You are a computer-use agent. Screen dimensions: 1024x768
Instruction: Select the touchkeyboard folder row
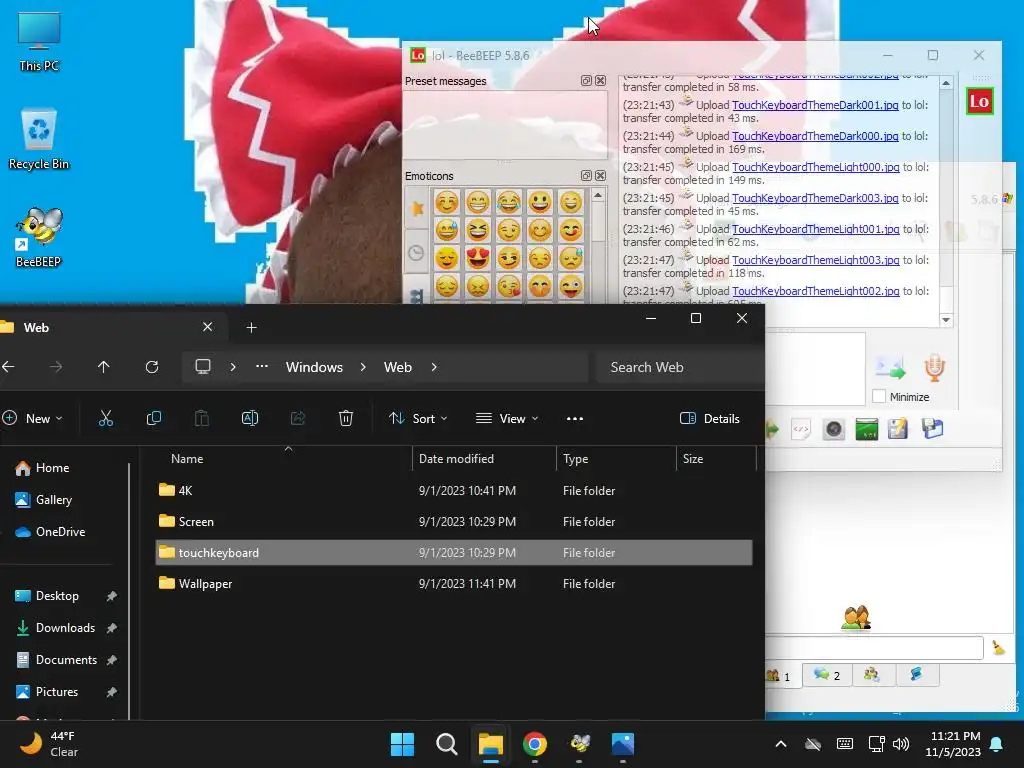[x=454, y=552]
